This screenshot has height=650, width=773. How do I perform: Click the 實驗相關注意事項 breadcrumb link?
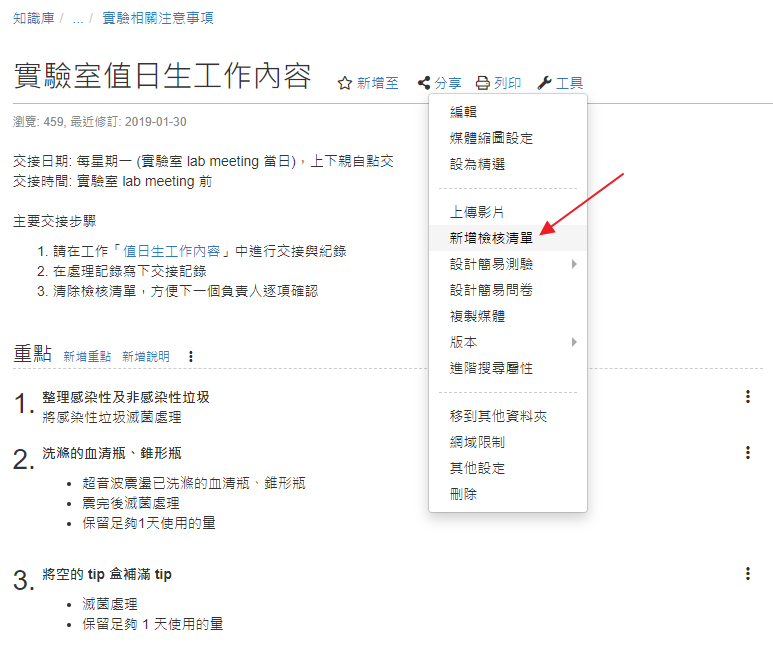pos(157,18)
